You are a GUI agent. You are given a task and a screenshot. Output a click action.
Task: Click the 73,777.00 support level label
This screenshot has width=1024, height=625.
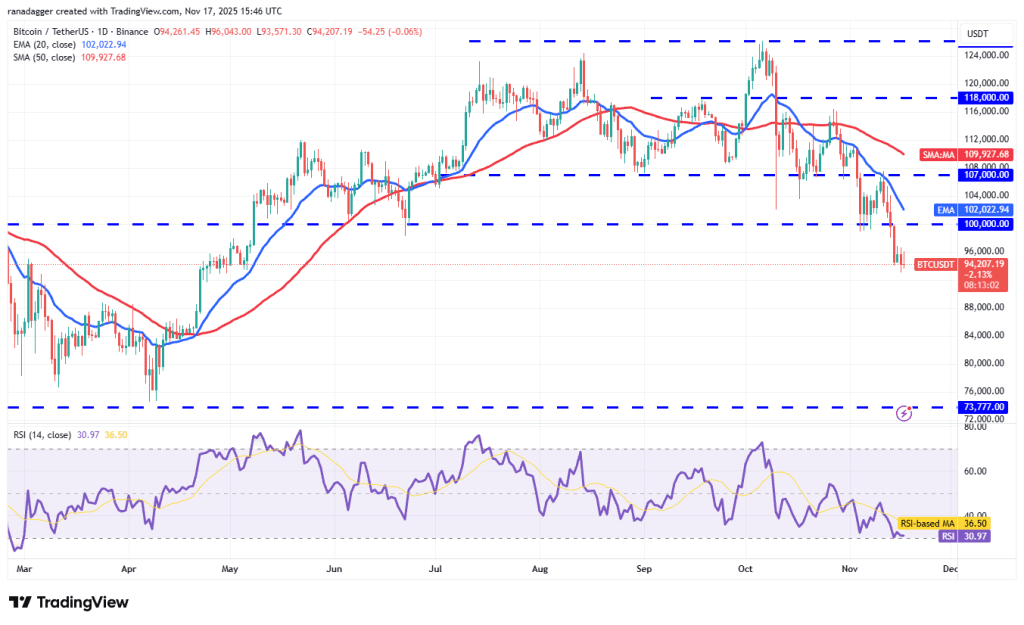pyautogui.click(x=981, y=407)
